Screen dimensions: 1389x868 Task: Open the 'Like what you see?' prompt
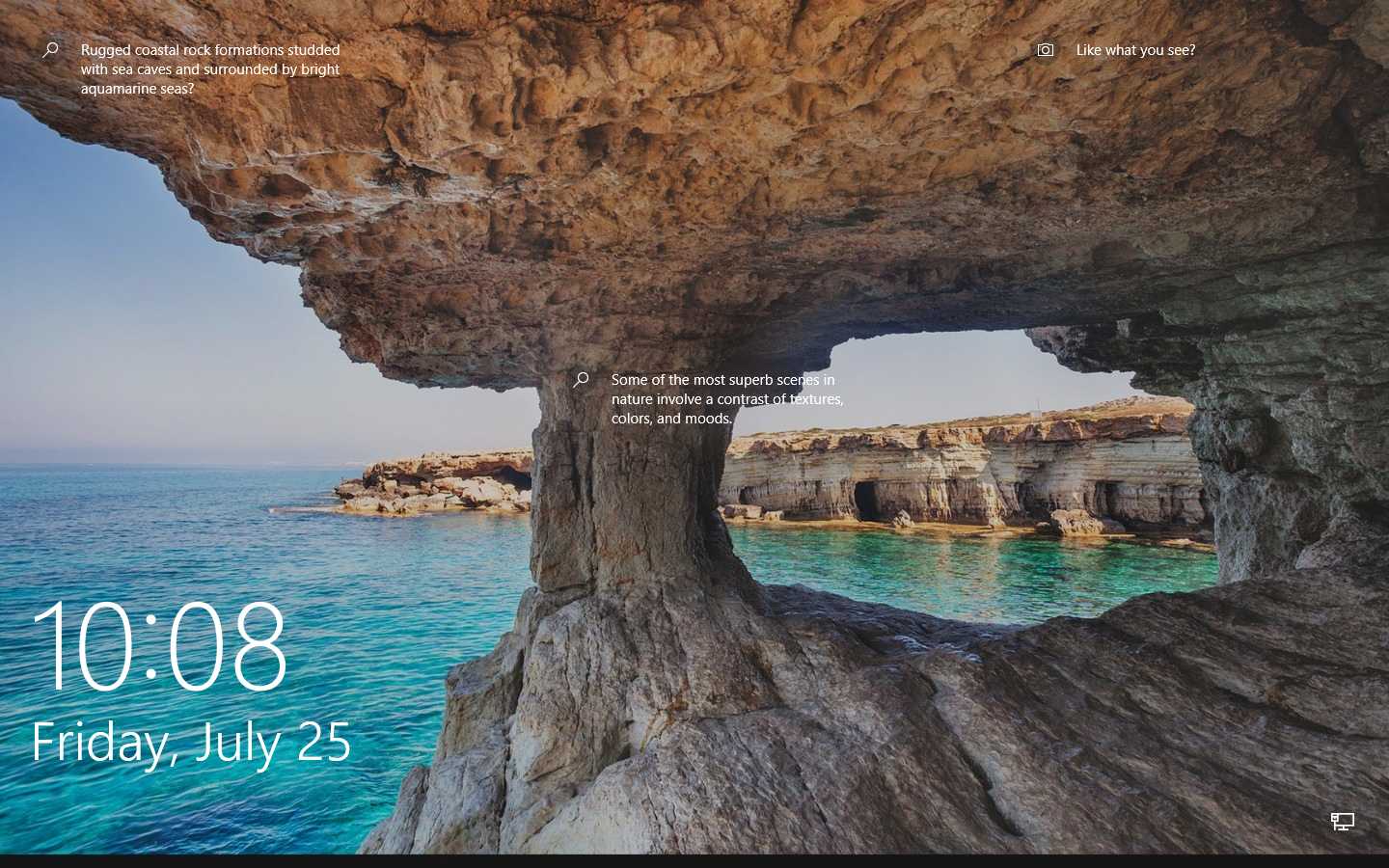click(1135, 50)
